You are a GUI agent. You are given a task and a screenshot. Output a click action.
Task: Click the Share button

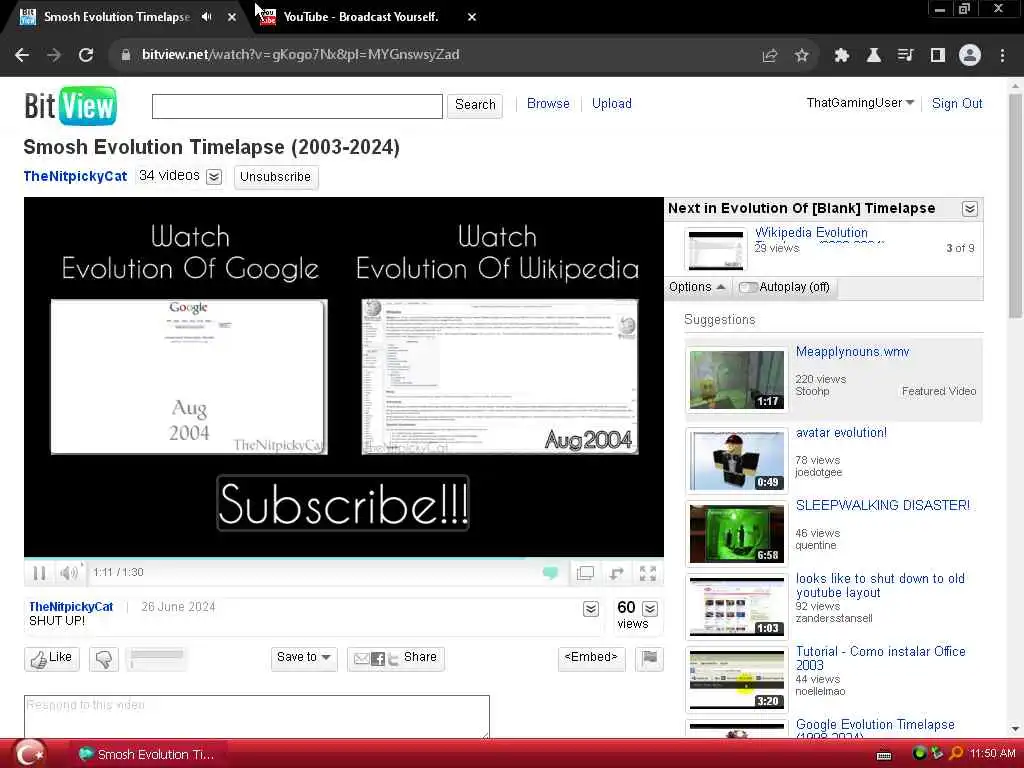396,658
